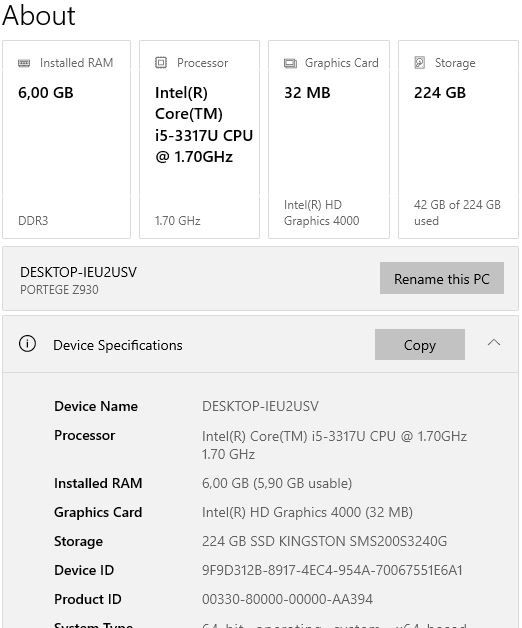This screenshot has height=628, width=522.
Task: Open the Processor i5-3317U card
Action: tap(200, 139)
